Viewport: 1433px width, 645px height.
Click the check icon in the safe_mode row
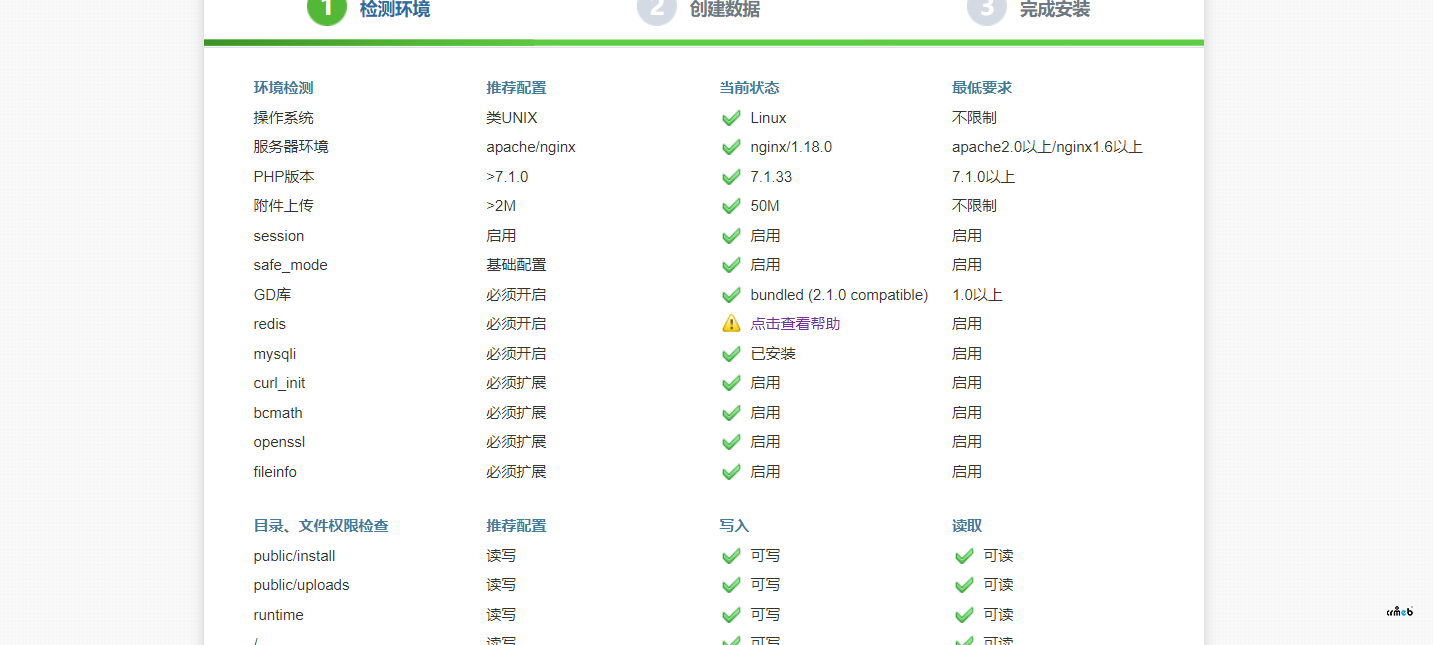coord(731,265)
